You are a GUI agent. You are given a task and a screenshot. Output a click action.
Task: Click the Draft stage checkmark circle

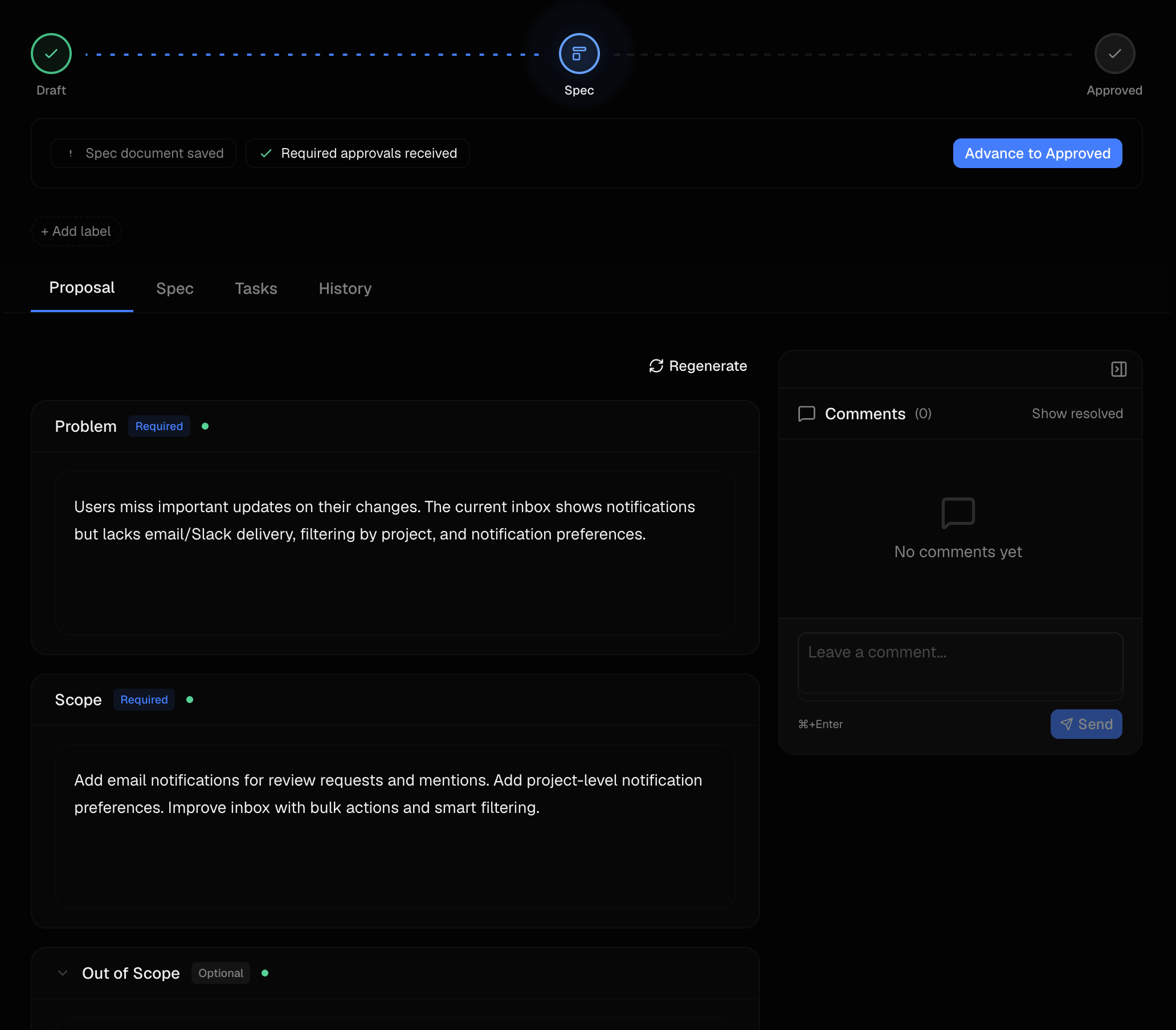pos(51,54)
